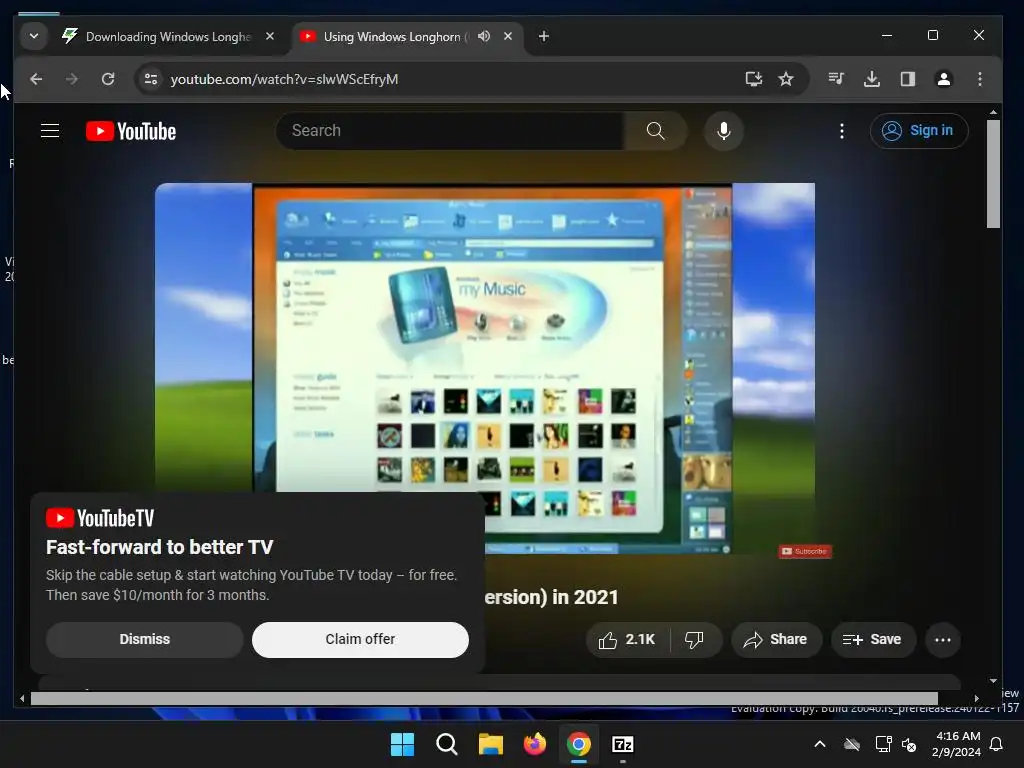Show hidden system tray icons
1024x768 pixels.
pyautogui.click(x=820, y=744)
